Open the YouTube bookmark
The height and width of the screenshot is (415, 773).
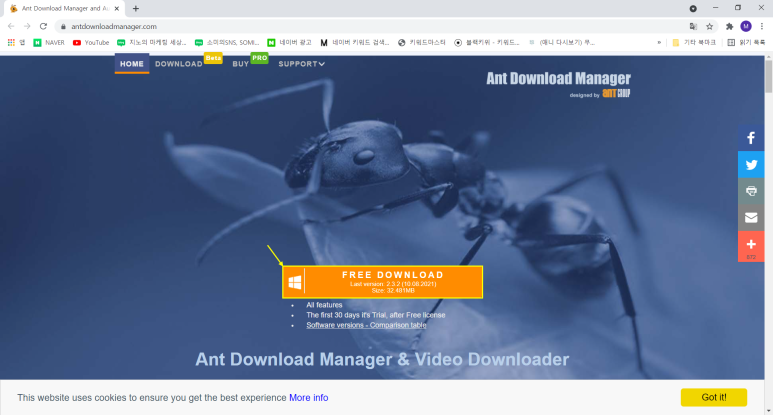pos(91,43)
